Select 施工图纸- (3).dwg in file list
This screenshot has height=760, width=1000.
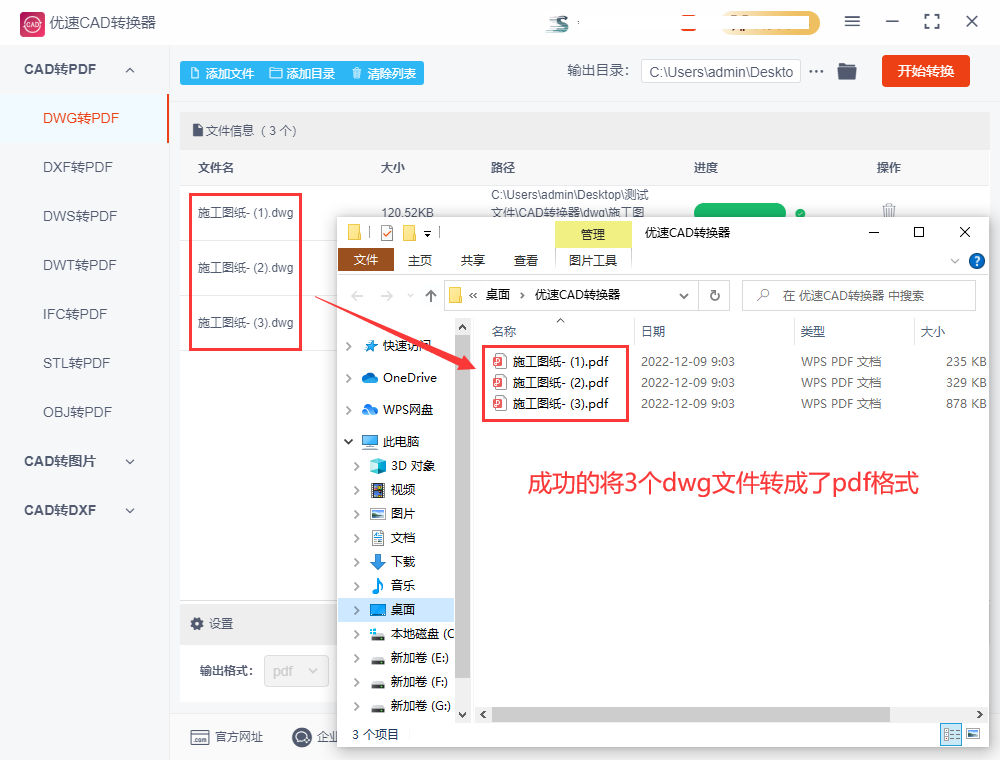tap(246, 323)
